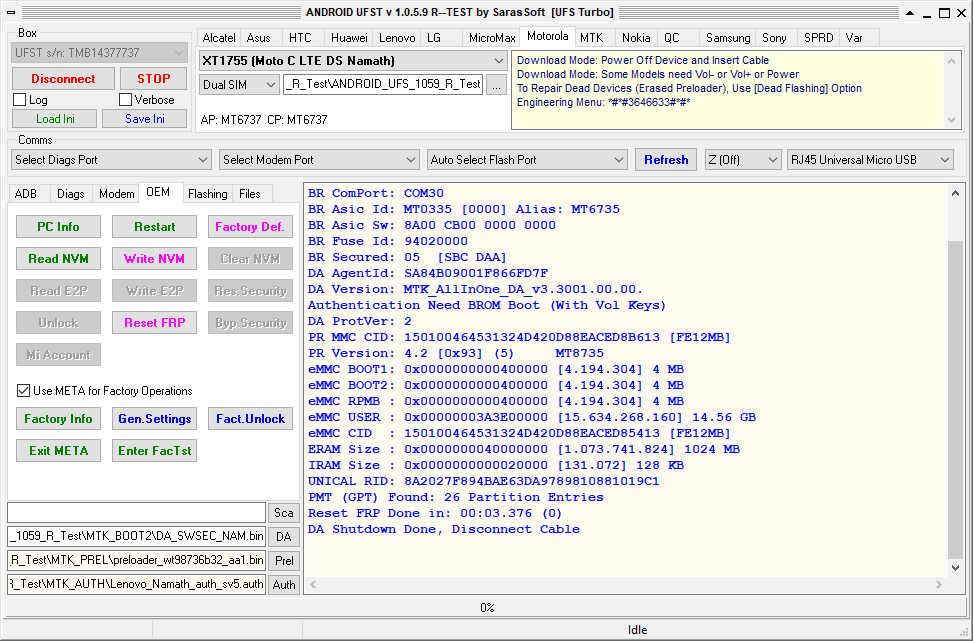Click the log pane vertical scrollbar down arrow

956,568
